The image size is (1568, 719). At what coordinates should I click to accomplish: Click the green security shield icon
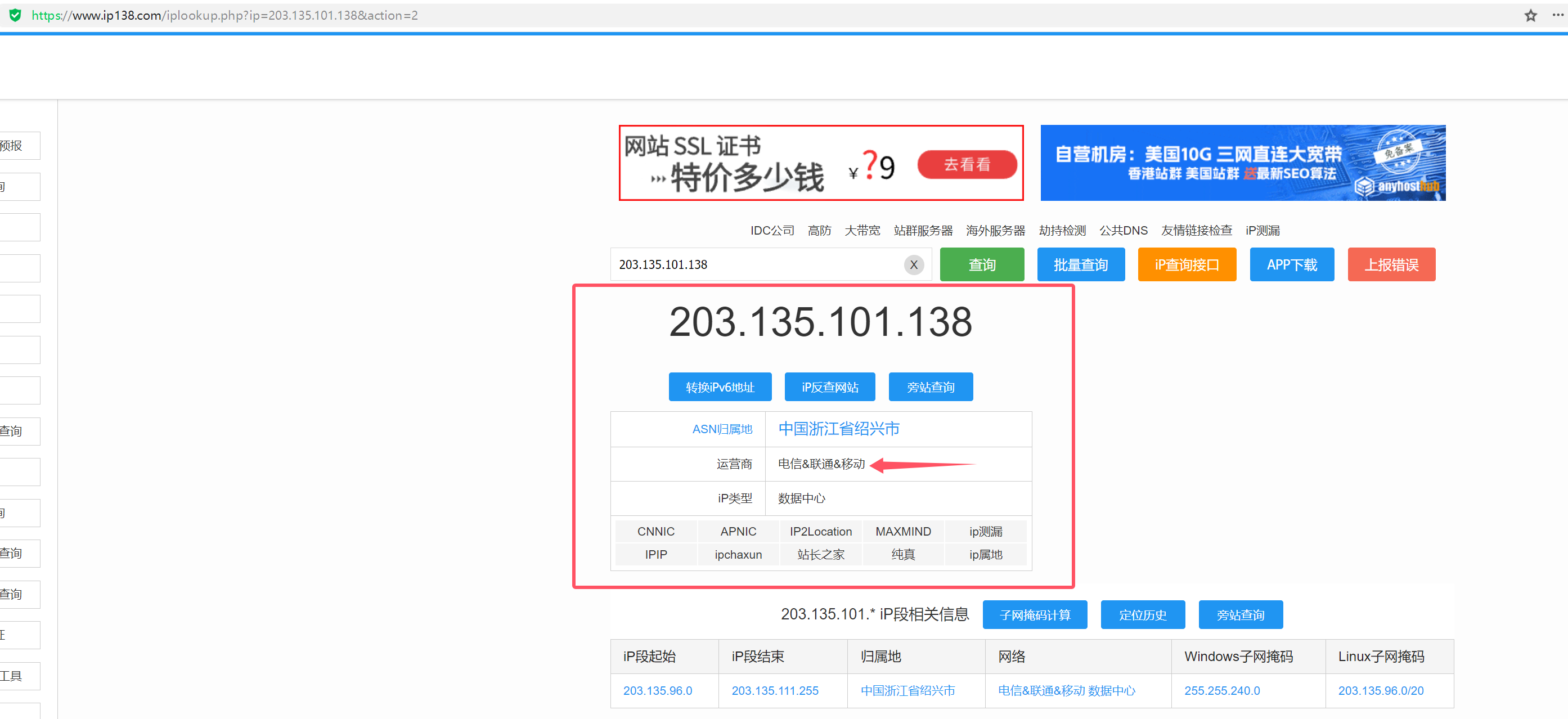pos(15,15)
